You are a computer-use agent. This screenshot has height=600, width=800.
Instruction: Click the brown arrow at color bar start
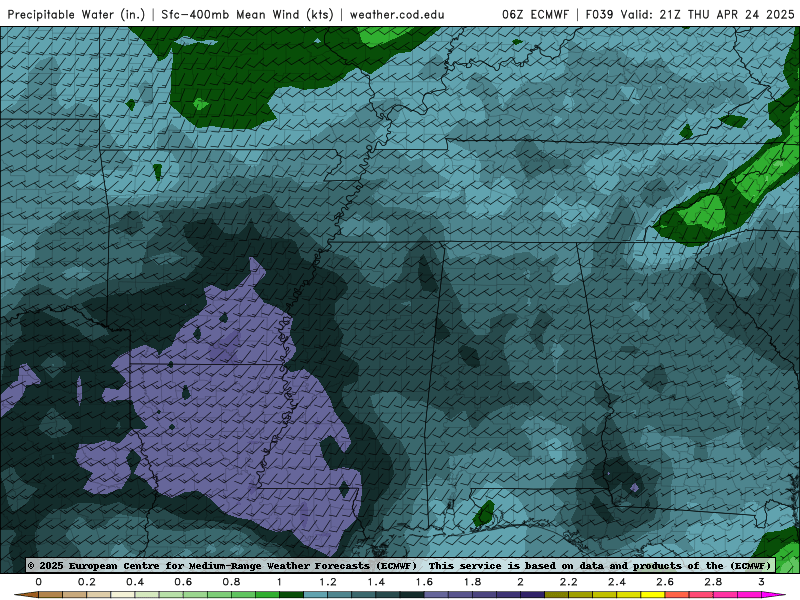click(x=26, y=595)
